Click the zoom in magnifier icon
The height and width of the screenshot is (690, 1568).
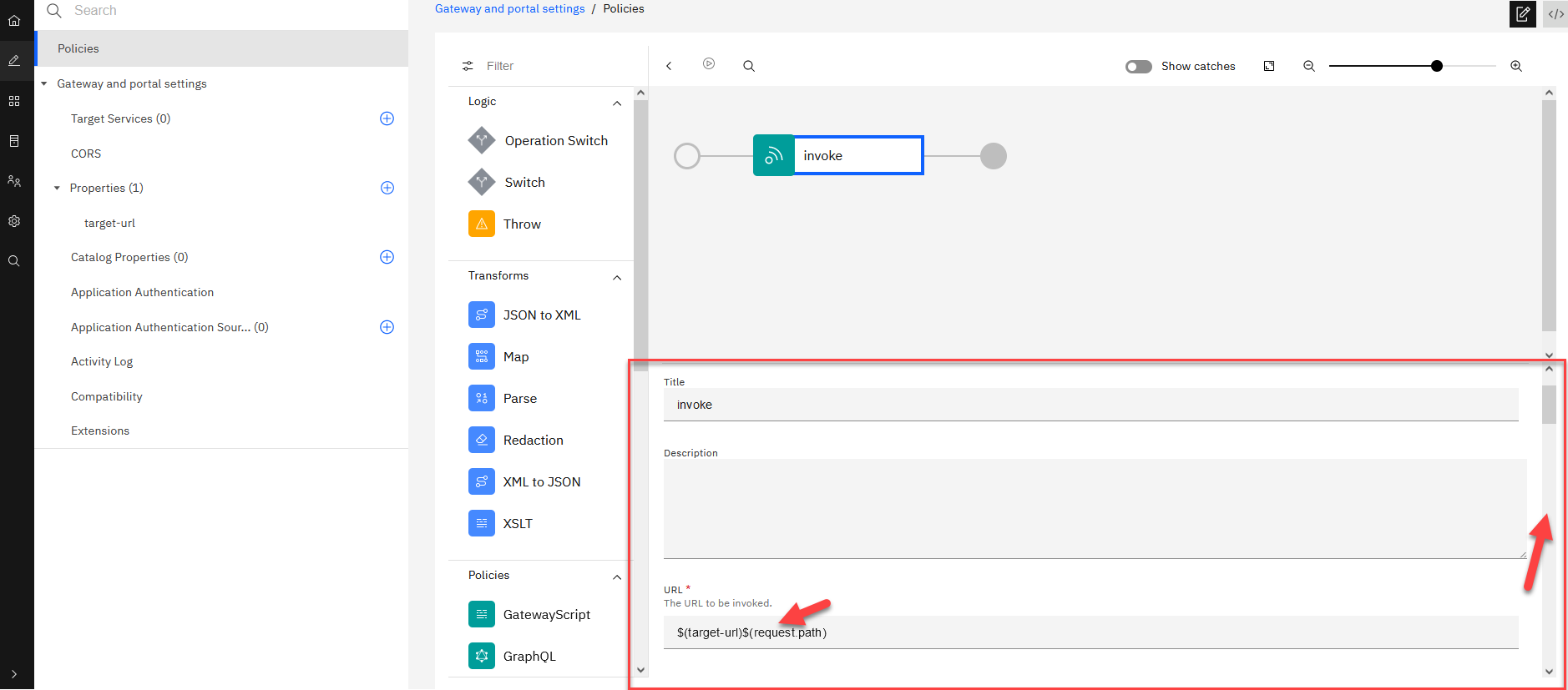(1516, 66)
